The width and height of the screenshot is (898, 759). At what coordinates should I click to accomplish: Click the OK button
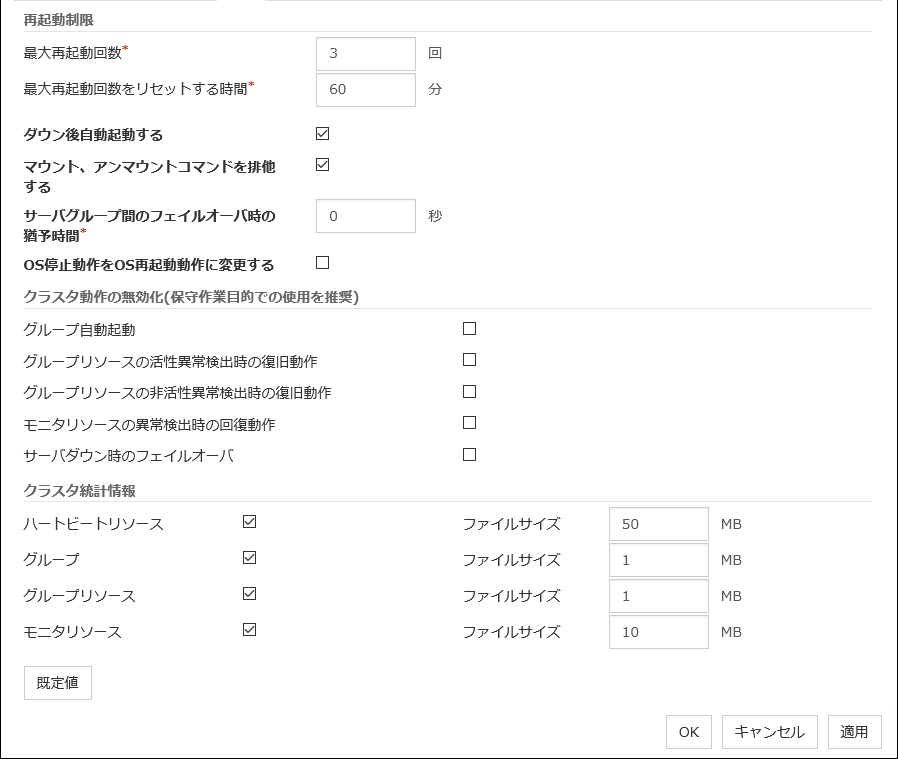688,732
